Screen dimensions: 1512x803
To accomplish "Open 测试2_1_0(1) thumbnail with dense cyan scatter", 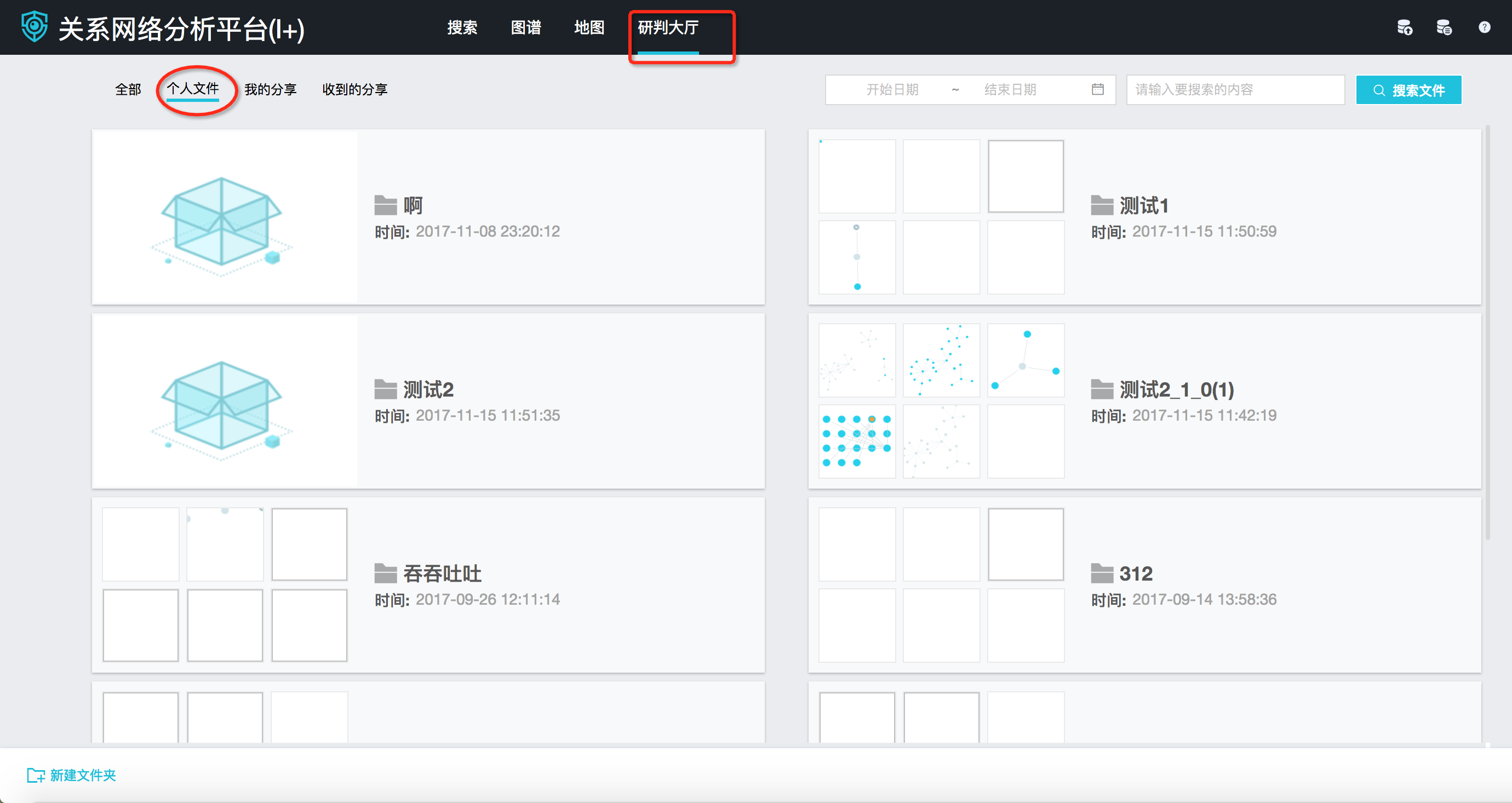I will coord(941,360).
